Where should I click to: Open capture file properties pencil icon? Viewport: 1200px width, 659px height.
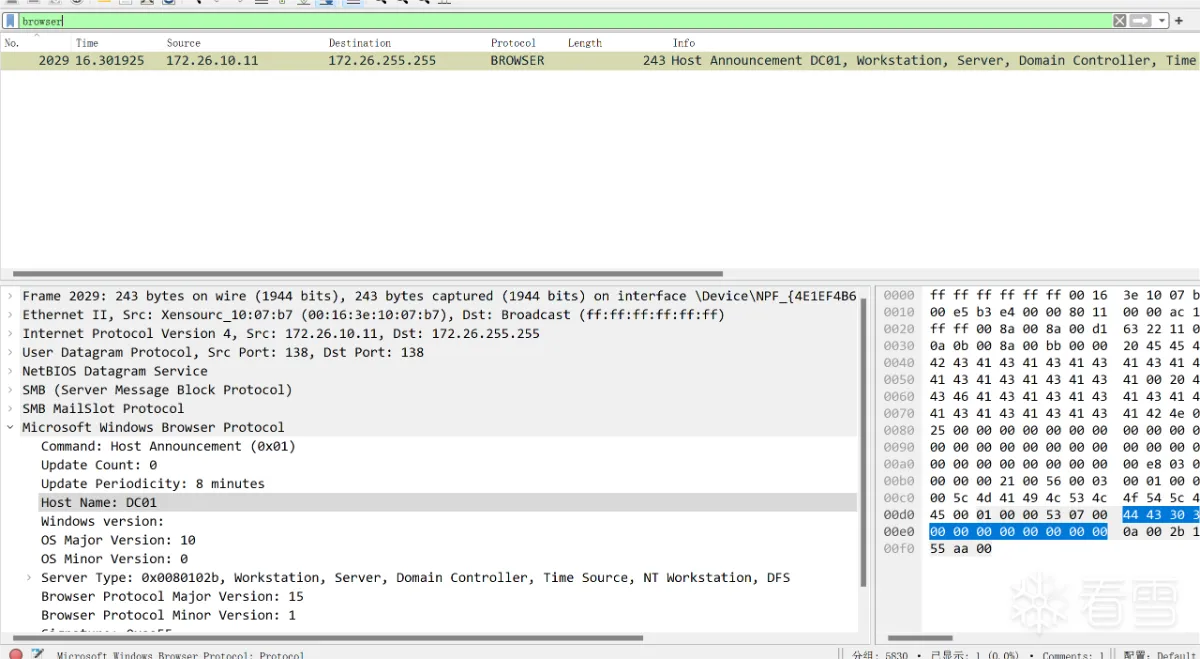tap(38, 654)
